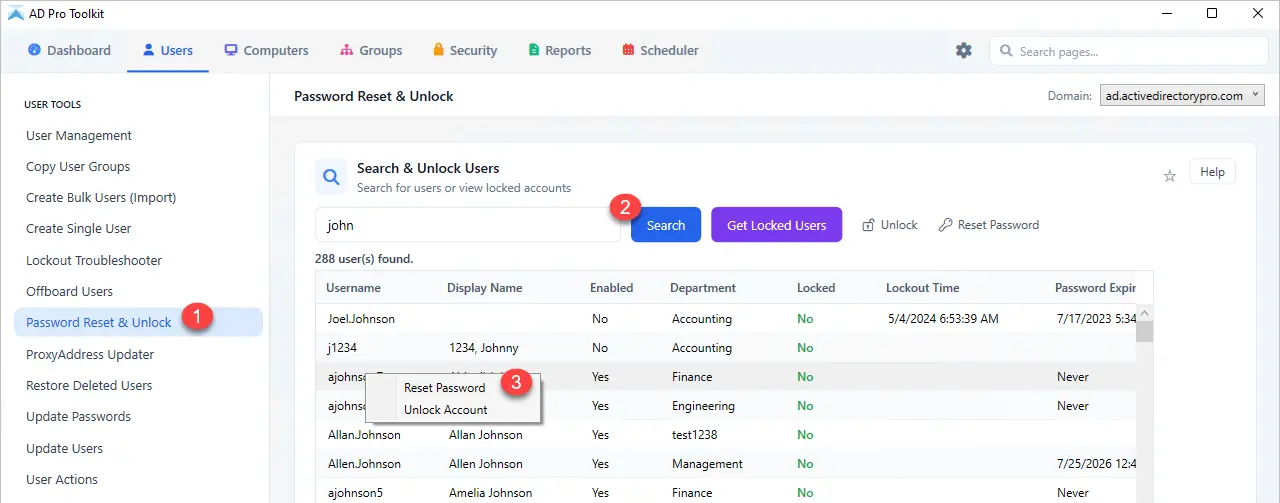Go to the Reports tab
Screen dimensions: 1280x503
pos(559,50)
